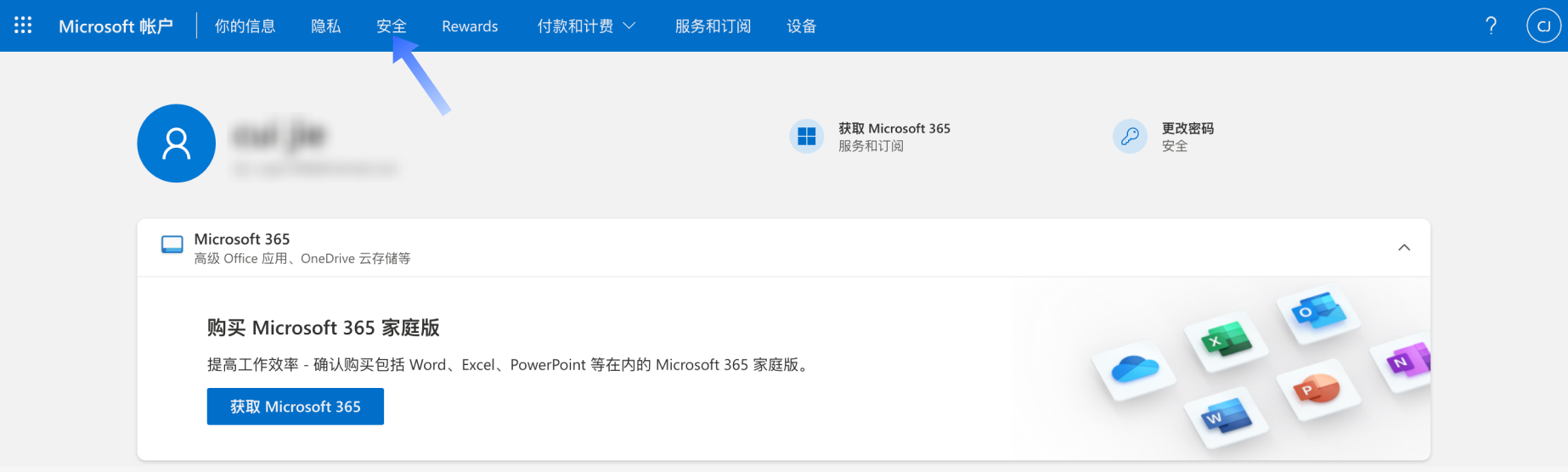
Task: Open the CJ account avatar menu
Action: 1543,25
